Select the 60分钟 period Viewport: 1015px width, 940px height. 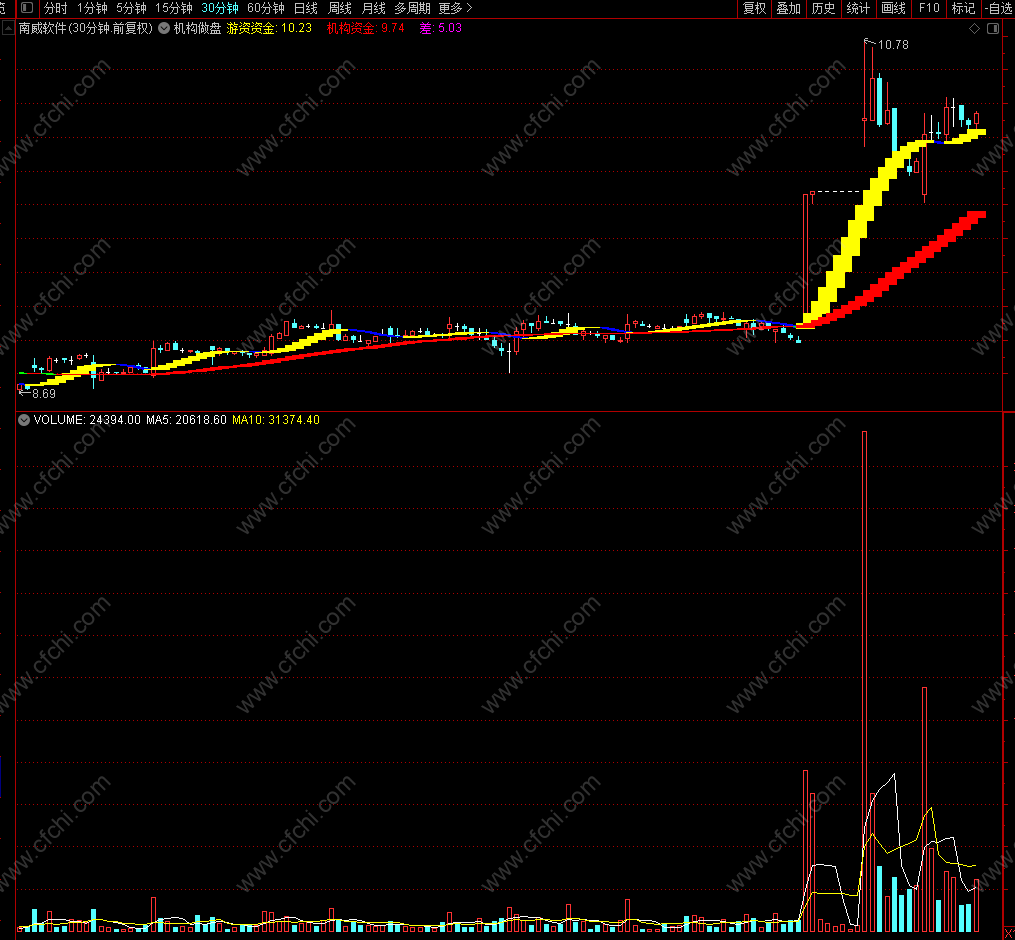click(x=266, y=8)
